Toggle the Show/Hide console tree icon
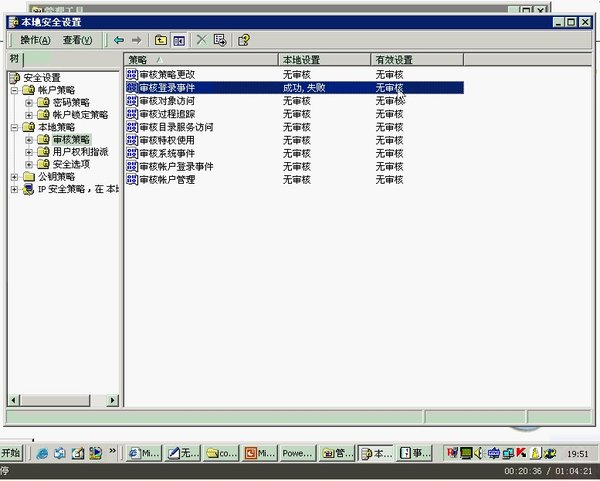 (179, 40)
